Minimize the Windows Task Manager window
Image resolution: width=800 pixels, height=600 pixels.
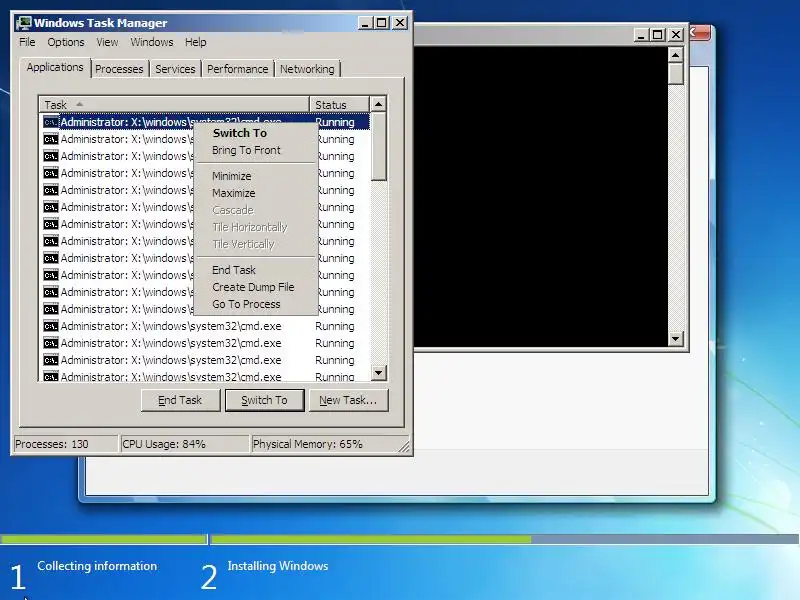point(365,23)
